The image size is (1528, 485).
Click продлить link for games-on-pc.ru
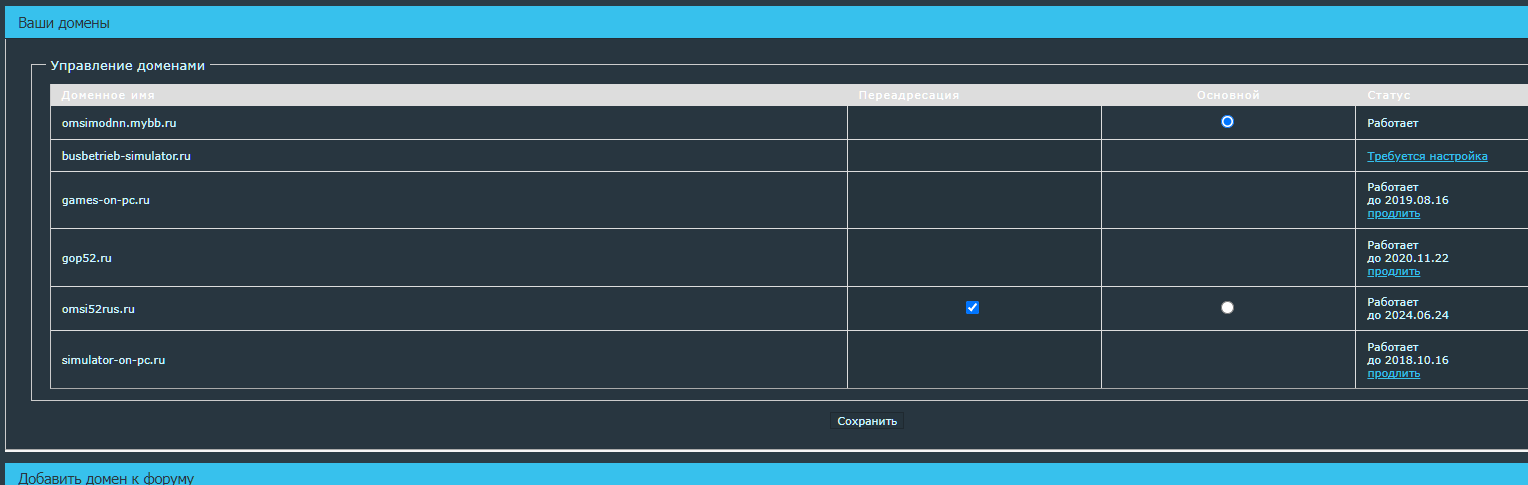coord(1393,213)
